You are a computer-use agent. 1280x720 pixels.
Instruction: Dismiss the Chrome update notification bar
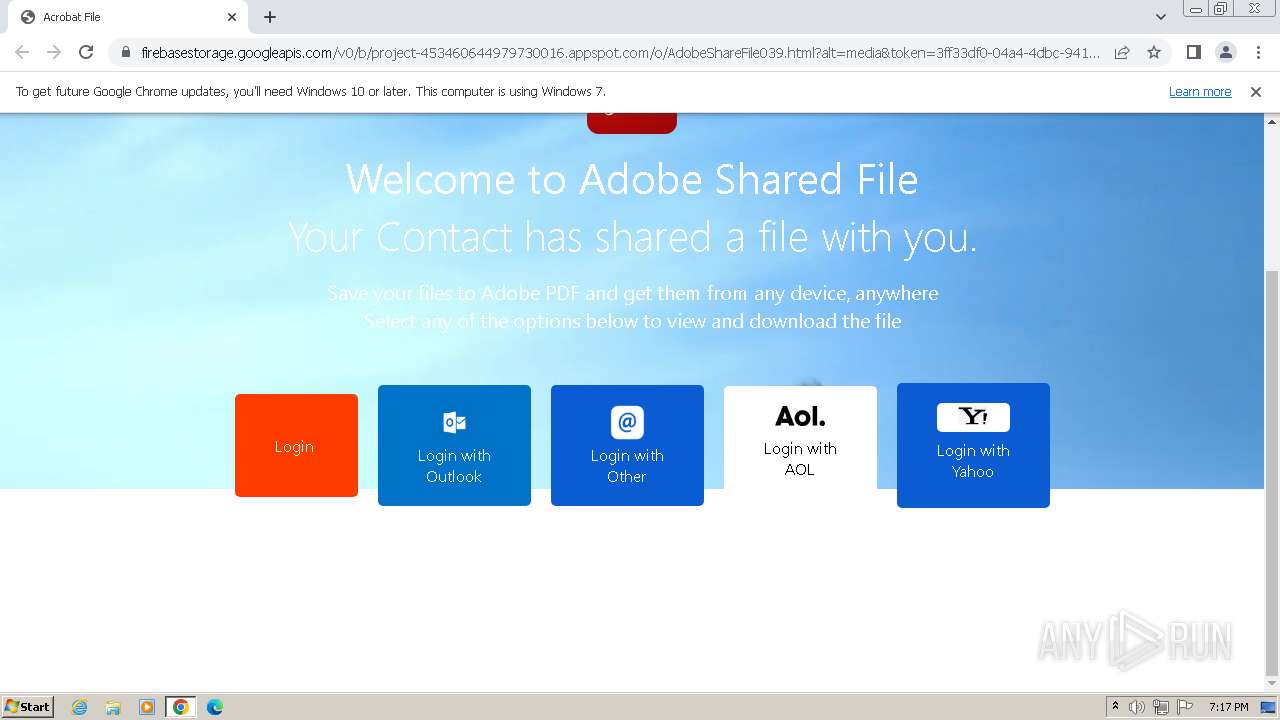tap(1256, 92)
